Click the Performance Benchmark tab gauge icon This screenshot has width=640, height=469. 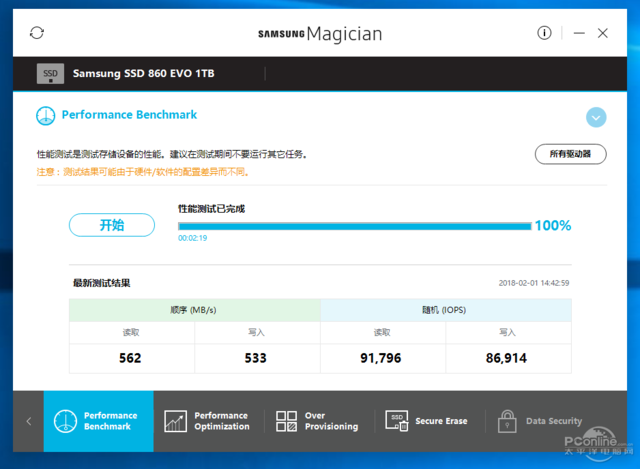pos(65,421)
